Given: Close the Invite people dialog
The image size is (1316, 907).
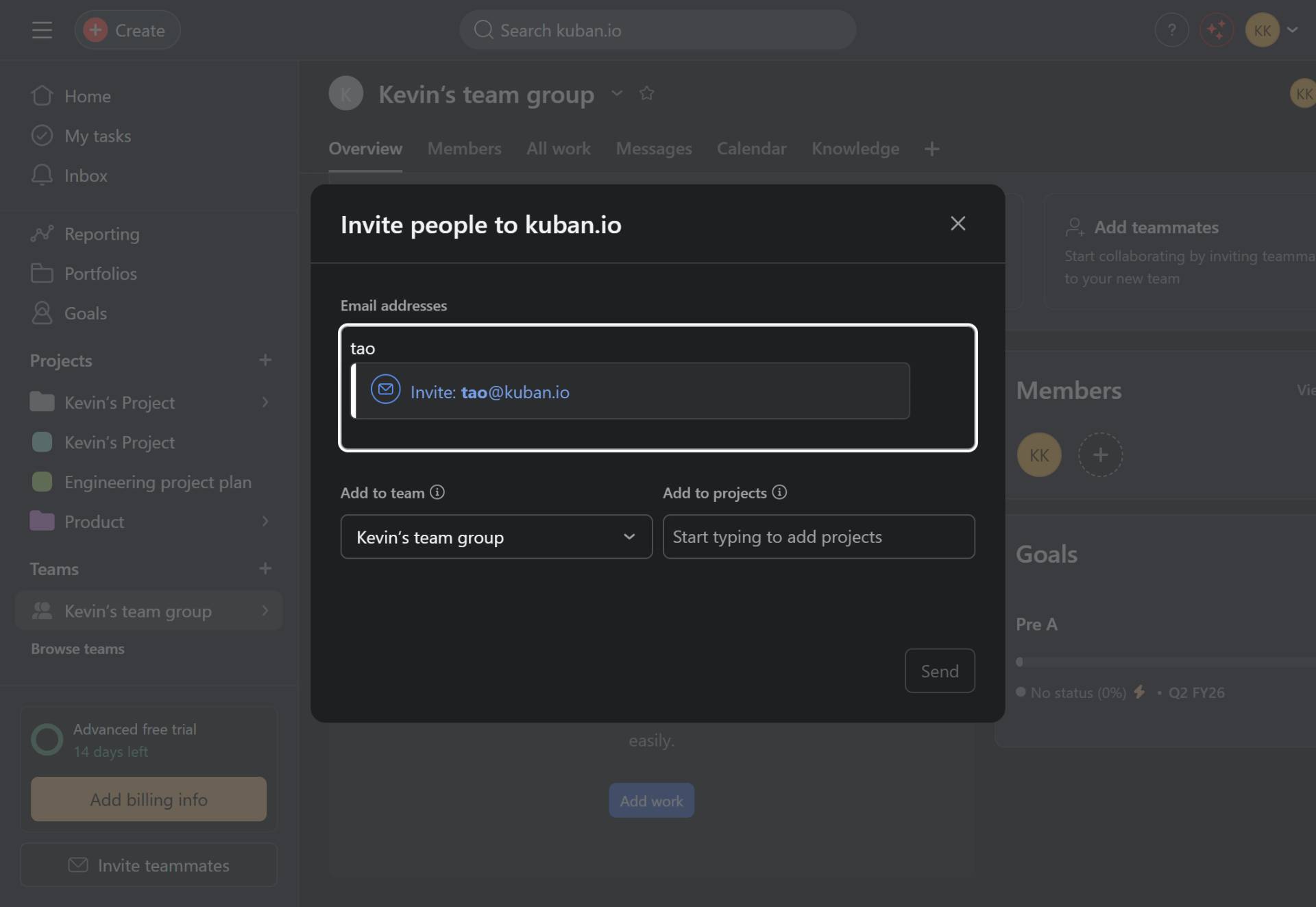Looking at the screenshot, I should tap(958, 223).
